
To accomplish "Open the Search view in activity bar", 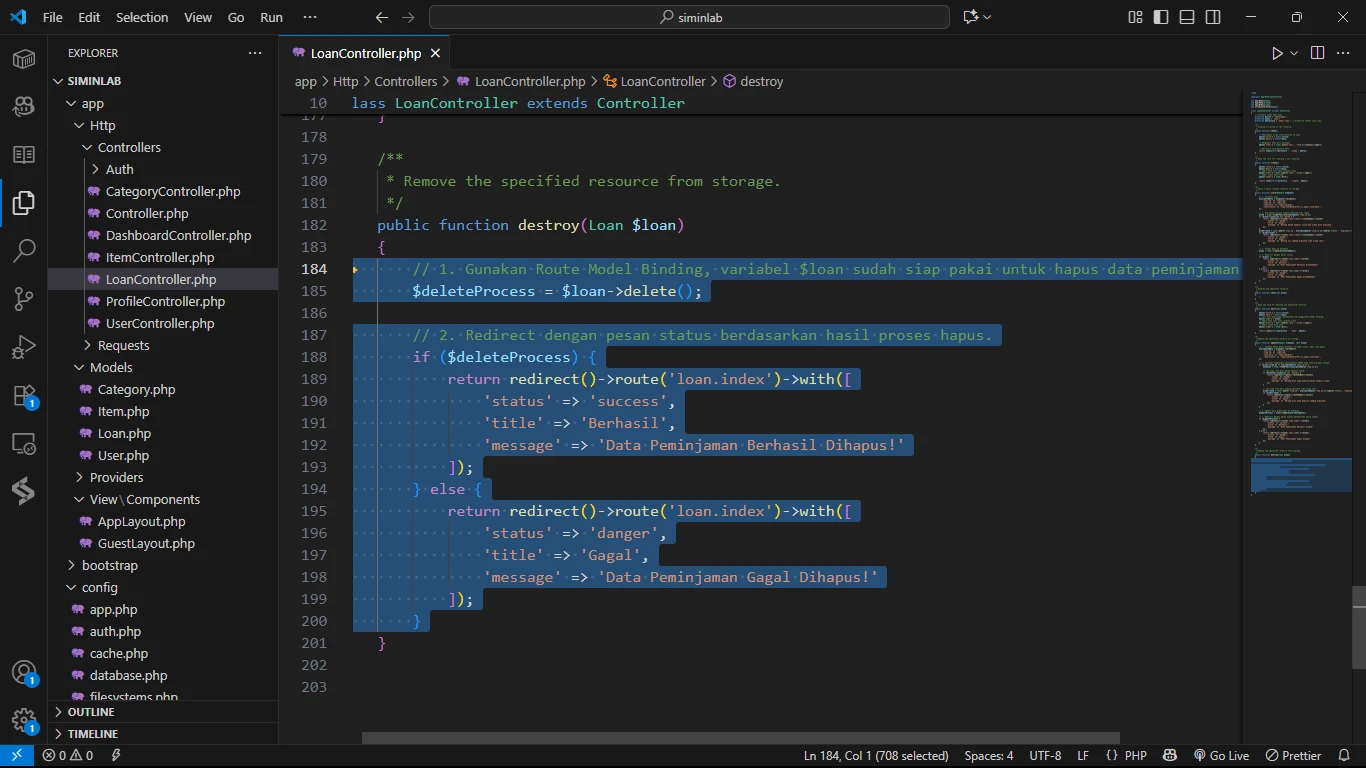I will pyautogui.click(x=24, y=250).
